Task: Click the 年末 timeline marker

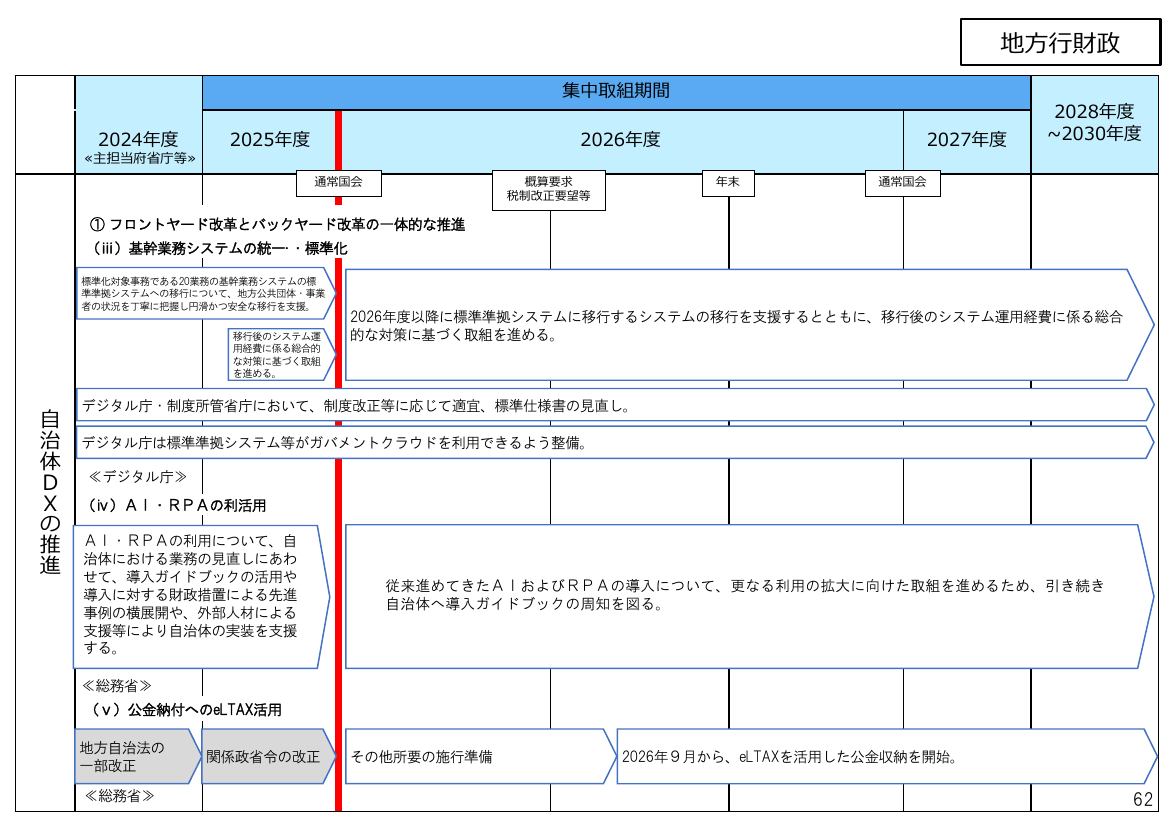Action: click(x=728, y=183)
